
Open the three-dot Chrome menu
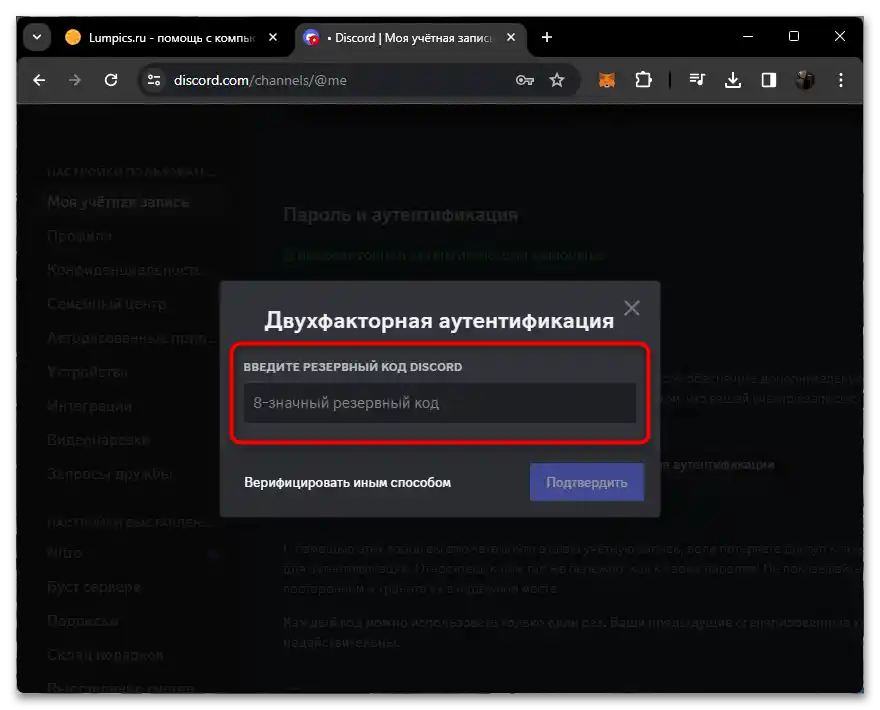pos(841,81)
